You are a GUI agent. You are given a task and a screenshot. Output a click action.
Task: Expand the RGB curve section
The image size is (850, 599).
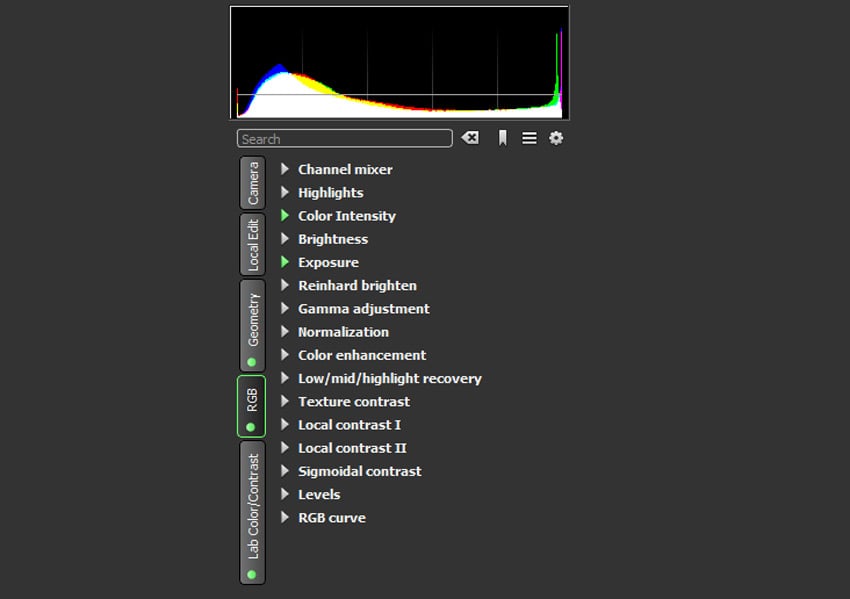click(x=285, y=518)
